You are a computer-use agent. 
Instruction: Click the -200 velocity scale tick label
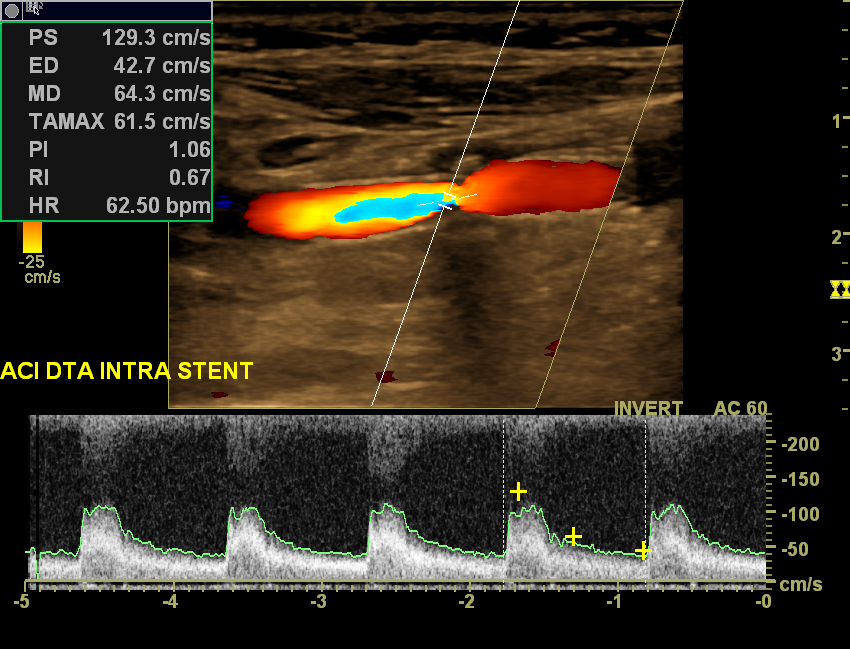(800, 444)
